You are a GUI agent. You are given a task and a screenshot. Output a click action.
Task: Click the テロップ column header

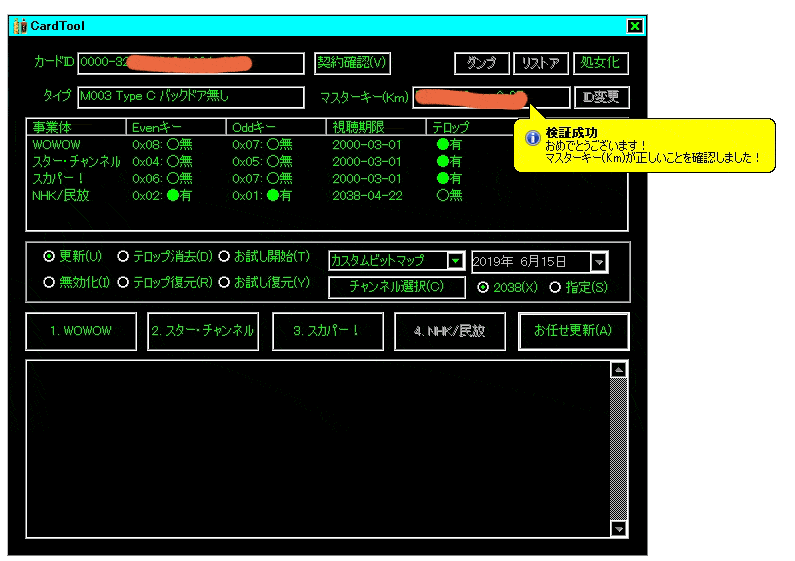pos(471,127)
